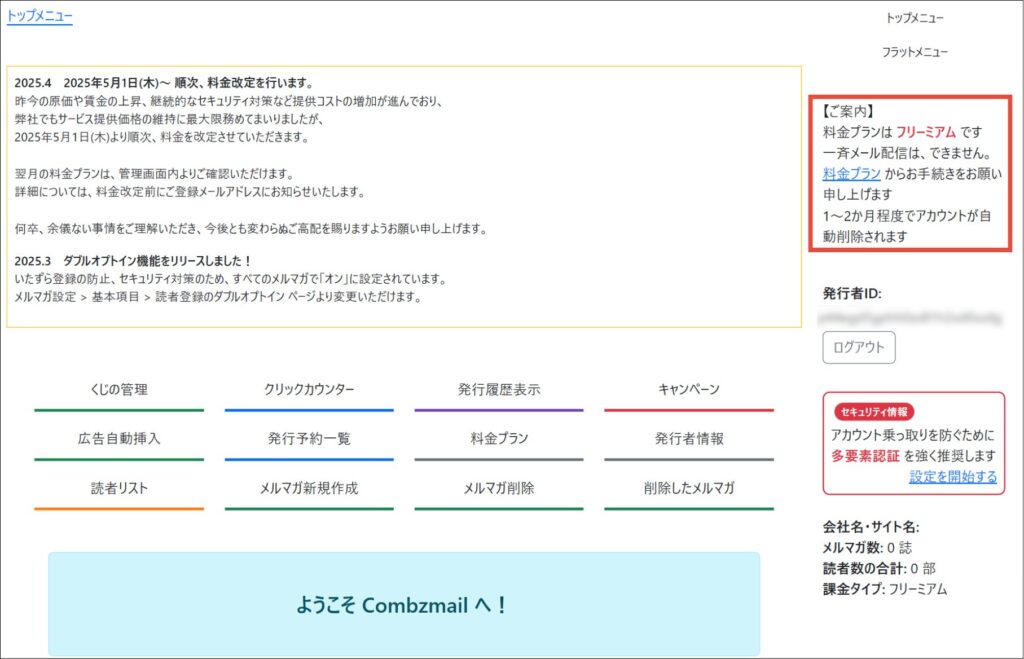Click the 発行者ID label
The width and height of the screenshot is (1024, 659).
click(852, 294)
